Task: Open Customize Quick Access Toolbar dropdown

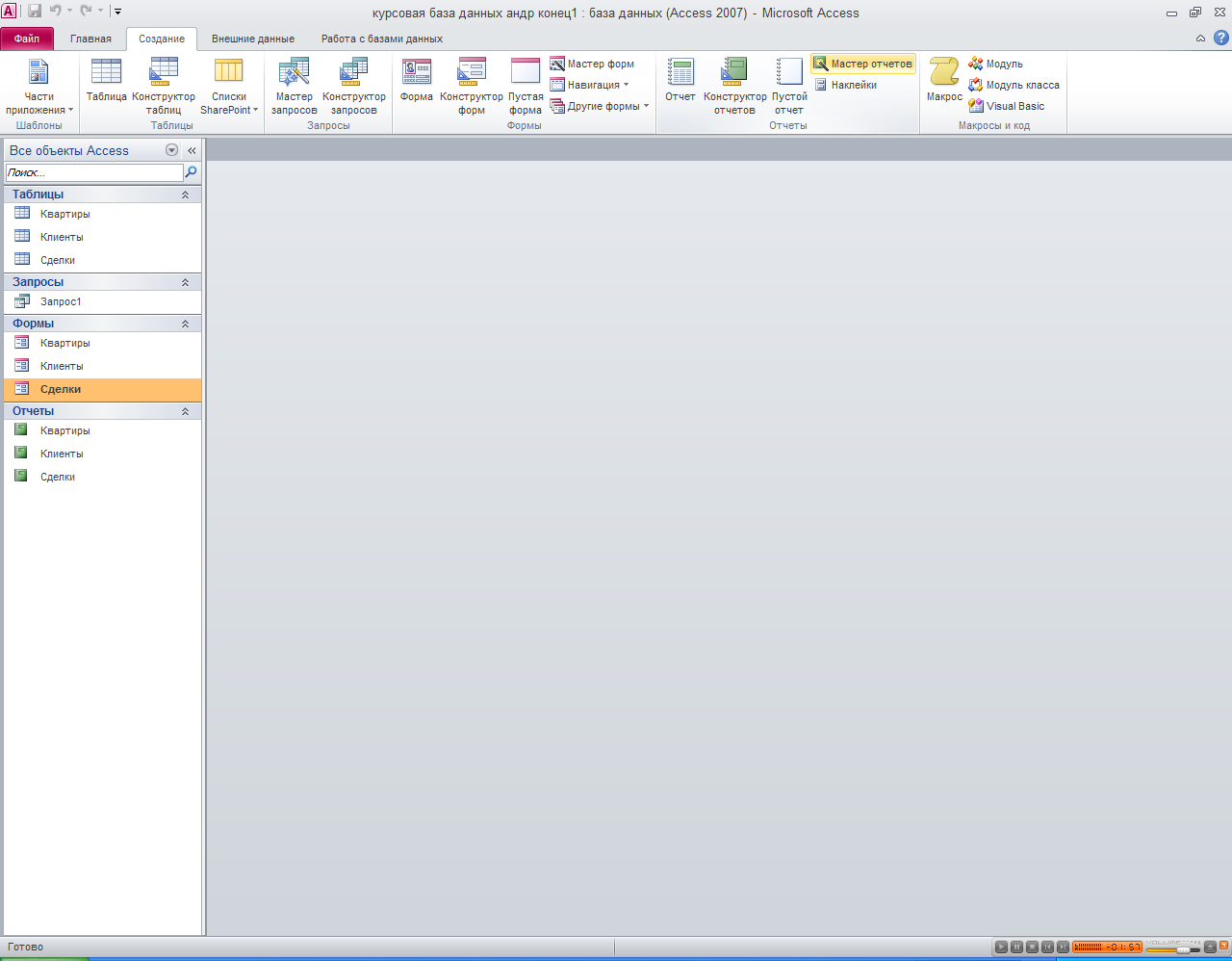Action: [117, 12]
